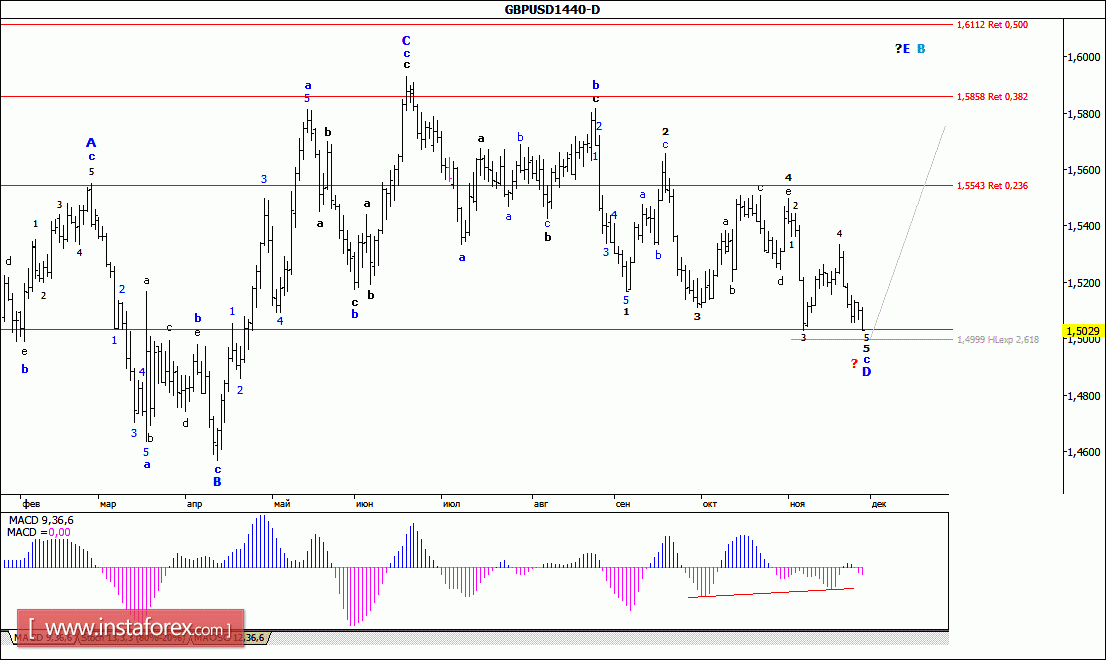Image resolution: width=1106 pixels, height=660 pixels.
Task: Select the blue wave A label
Action: [91, 143]
